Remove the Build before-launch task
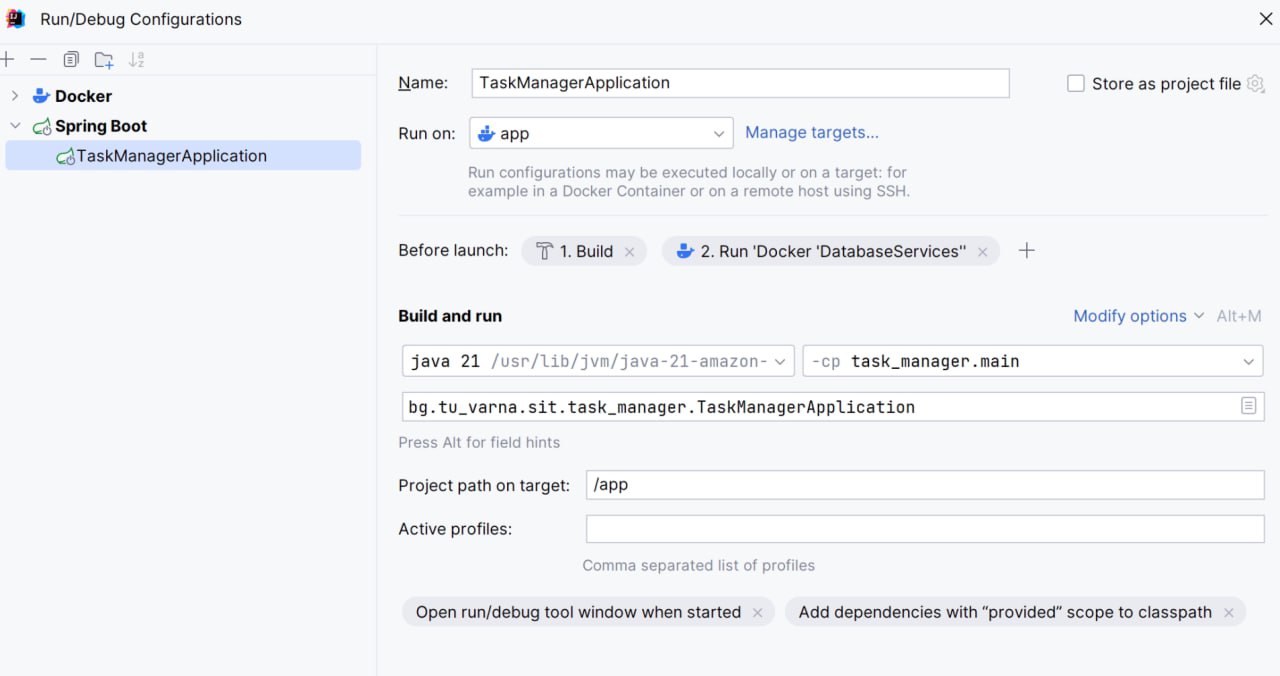The image size is (1280, 676). point(629,252)
